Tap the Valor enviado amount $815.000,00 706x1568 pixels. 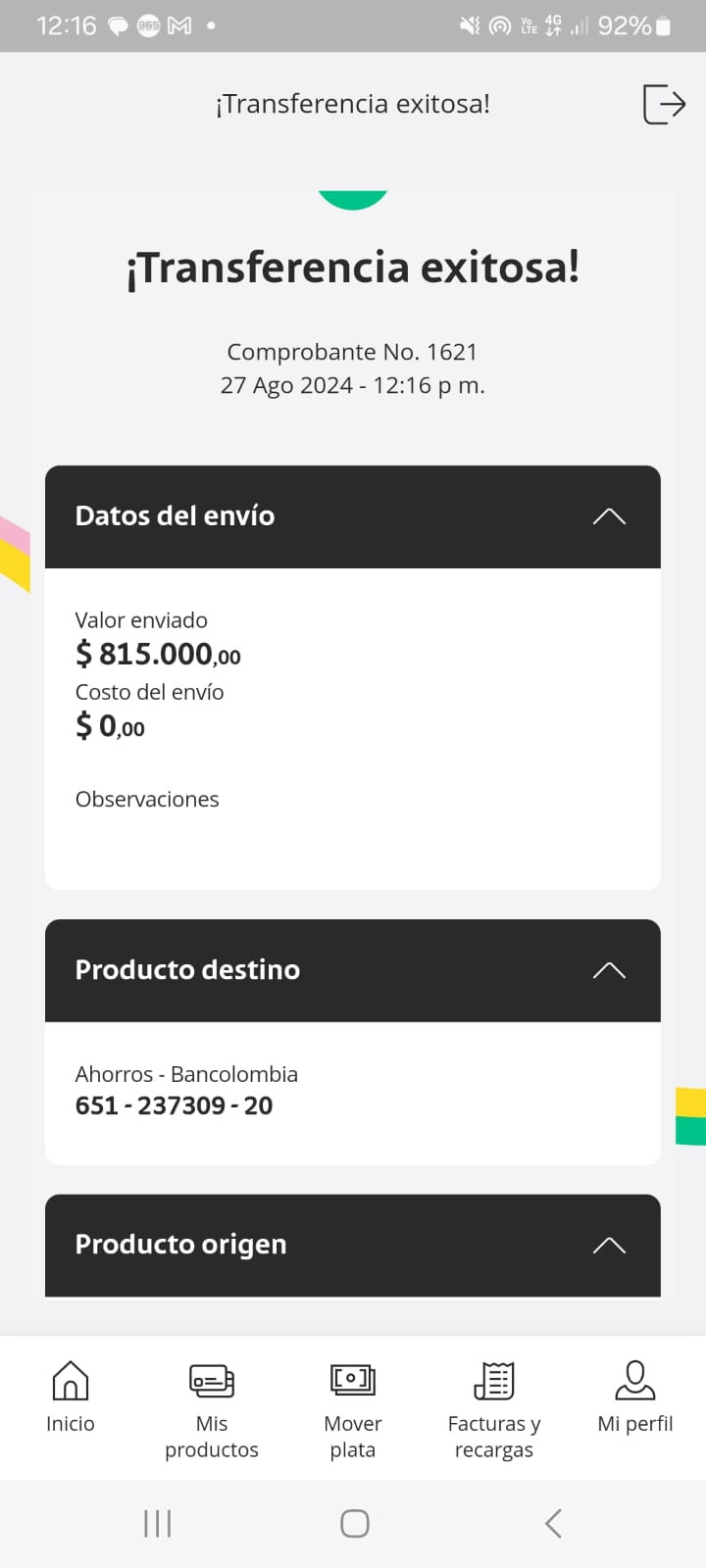[159, 654]
